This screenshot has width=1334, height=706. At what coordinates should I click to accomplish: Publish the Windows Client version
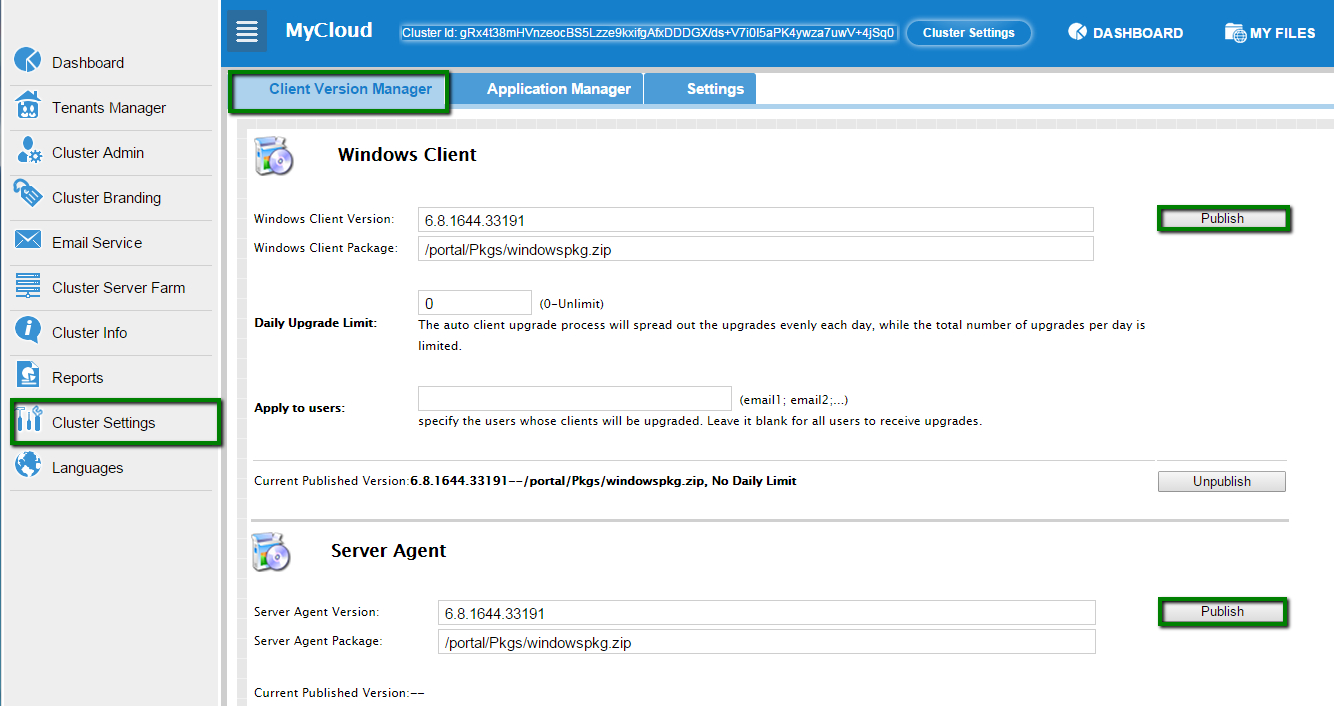(1222, 218)
